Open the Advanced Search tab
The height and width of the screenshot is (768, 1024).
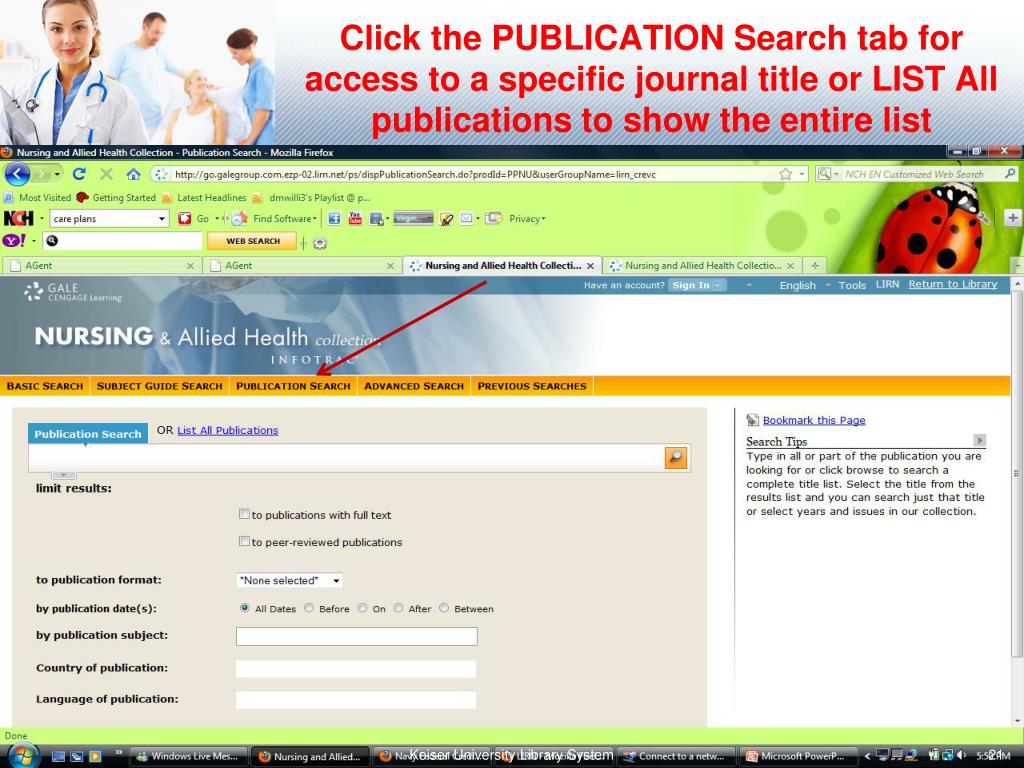[x=414, y=386]
